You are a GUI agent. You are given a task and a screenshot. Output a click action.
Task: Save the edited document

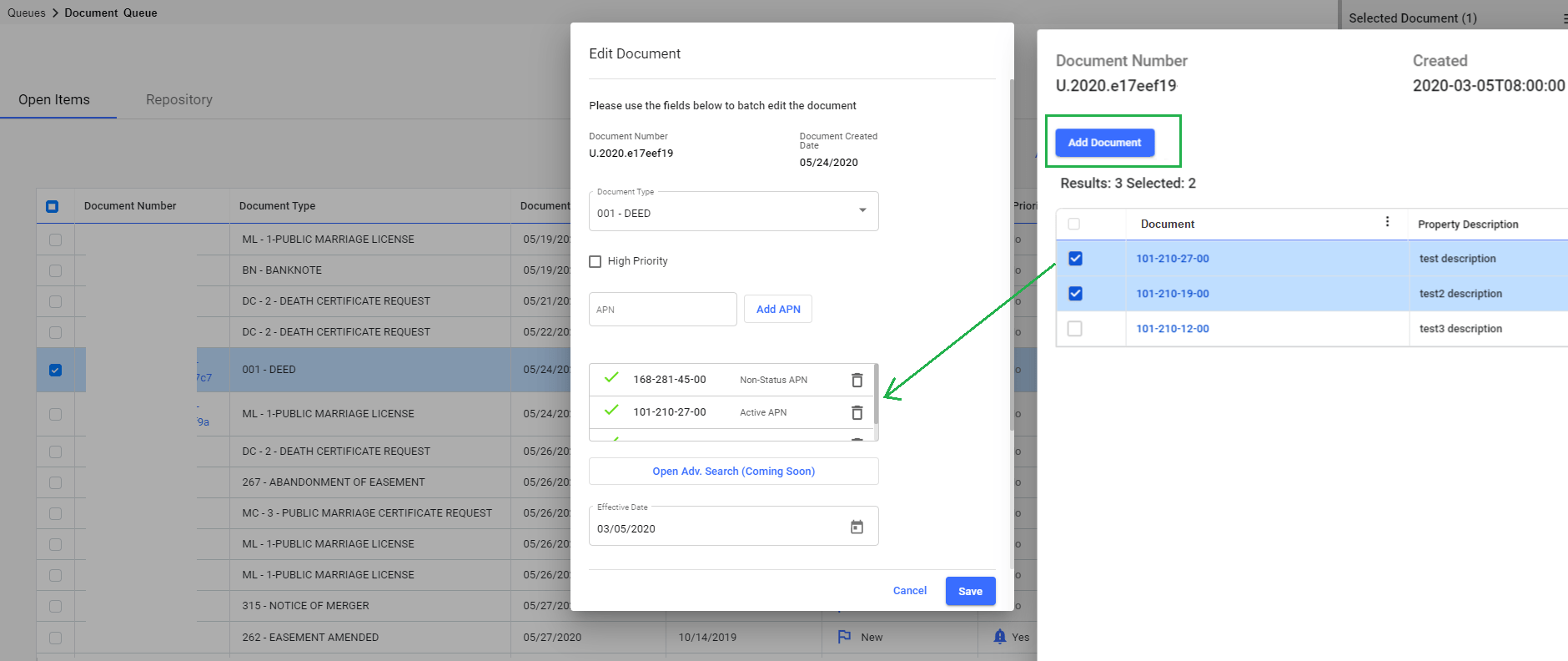970,591
